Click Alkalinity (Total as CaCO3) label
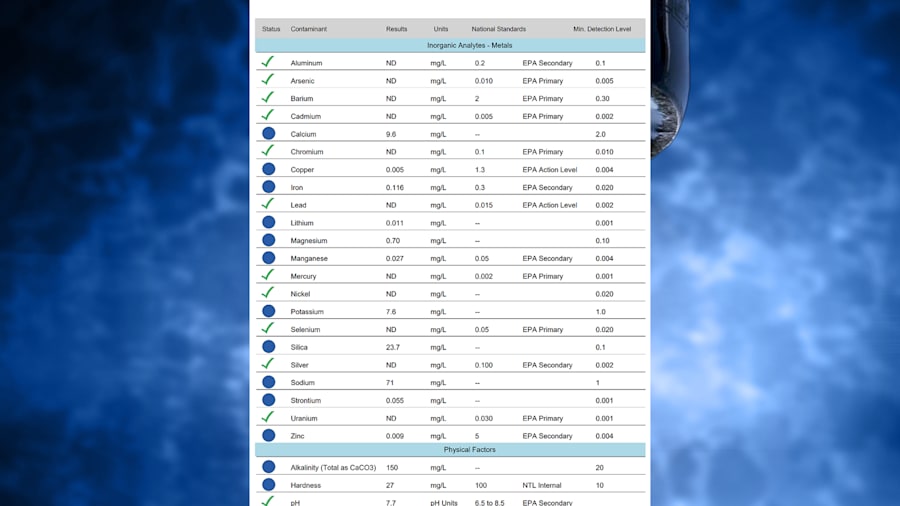 pyautogui.click(x=333, y=468)
